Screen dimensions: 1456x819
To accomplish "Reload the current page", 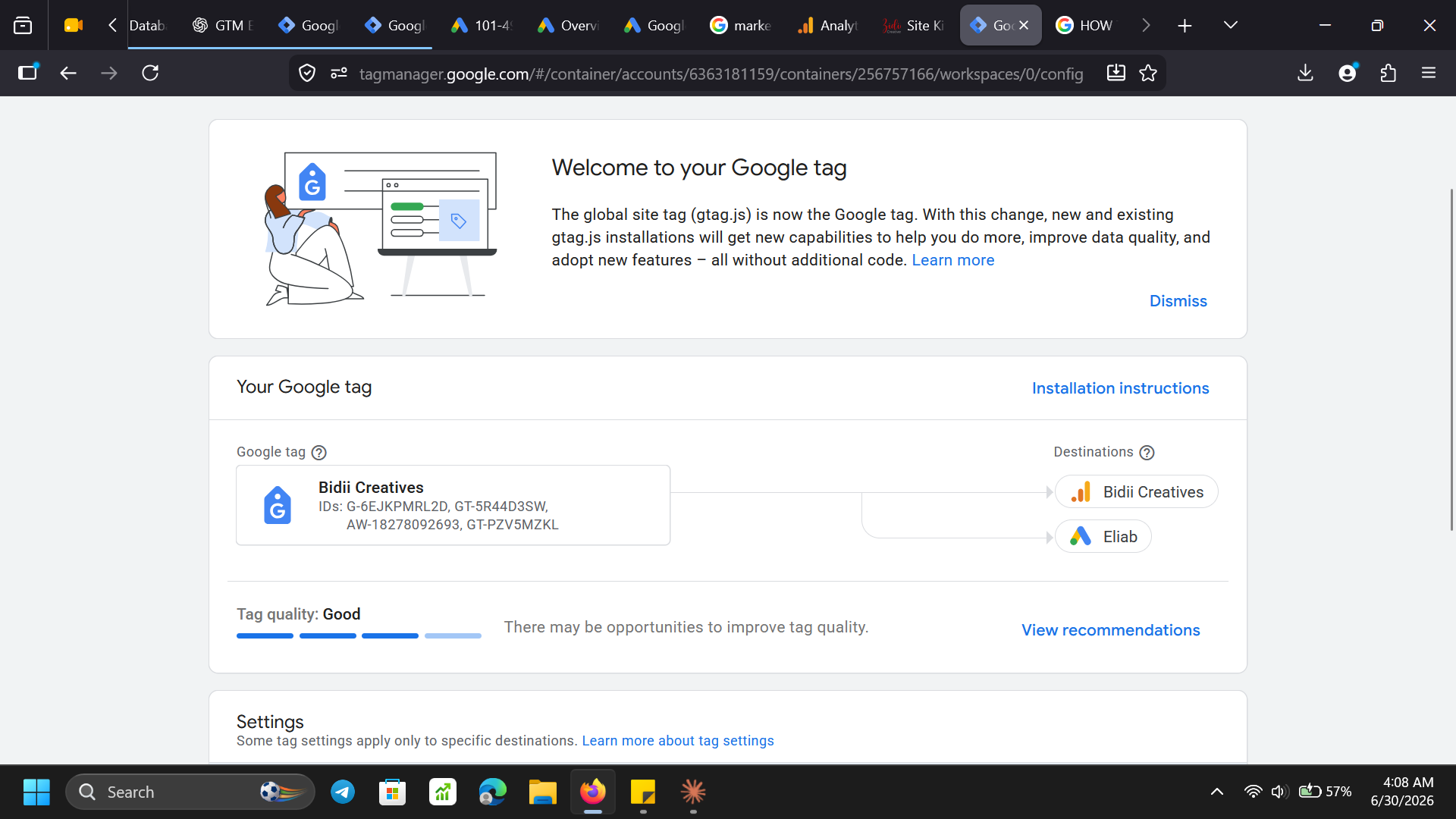I will point(150,73).
